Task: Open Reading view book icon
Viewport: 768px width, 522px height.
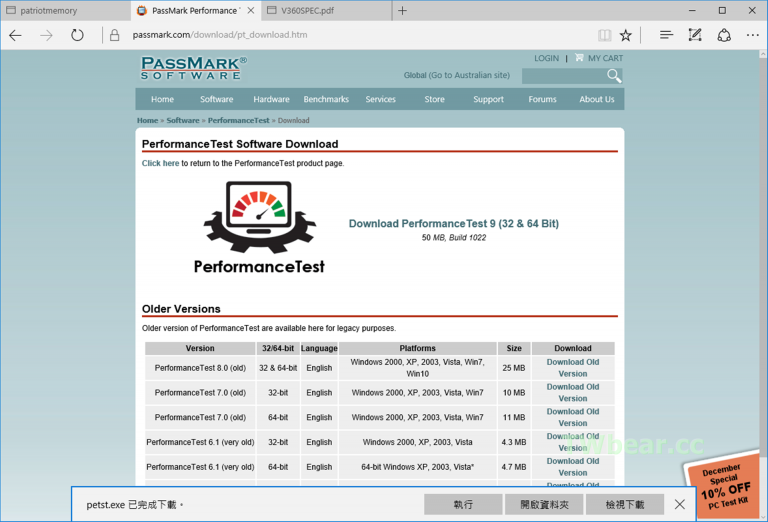Action: pyautogui.click(x=604, y=35)
